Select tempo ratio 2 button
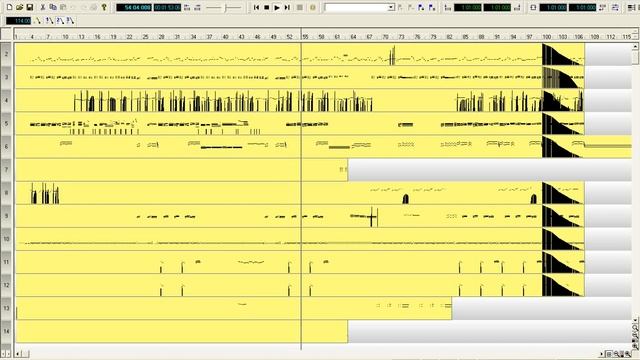Screen dimensions: 640x360 (60, 20)
